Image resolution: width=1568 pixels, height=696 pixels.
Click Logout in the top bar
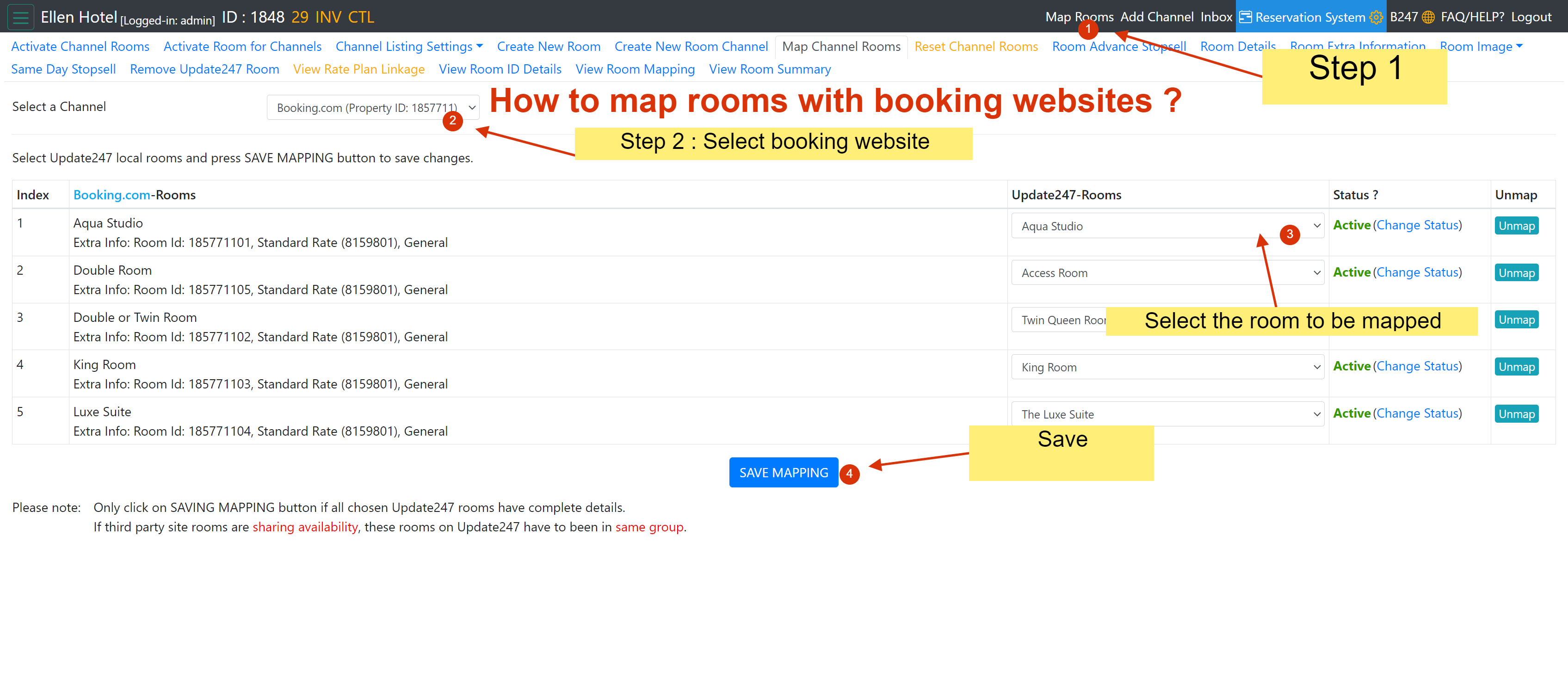(x=1531, y=17)
